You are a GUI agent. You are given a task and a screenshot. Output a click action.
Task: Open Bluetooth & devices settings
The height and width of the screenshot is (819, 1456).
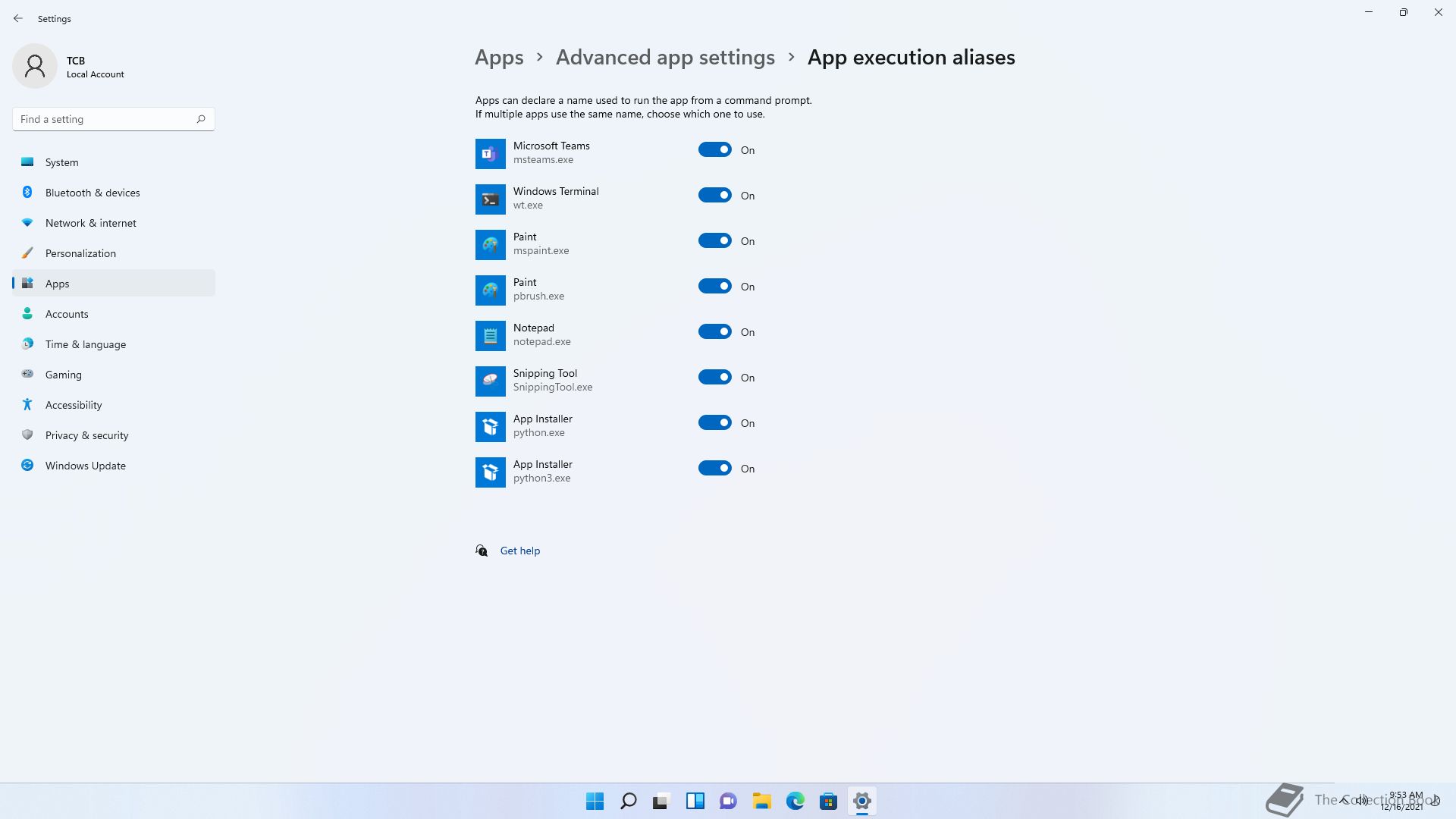point(114,193)
